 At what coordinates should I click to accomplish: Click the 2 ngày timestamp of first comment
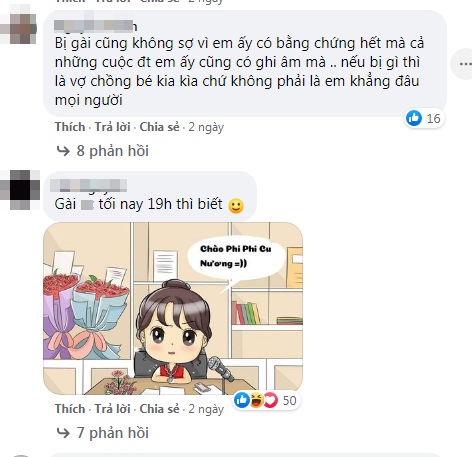point(206,127)
